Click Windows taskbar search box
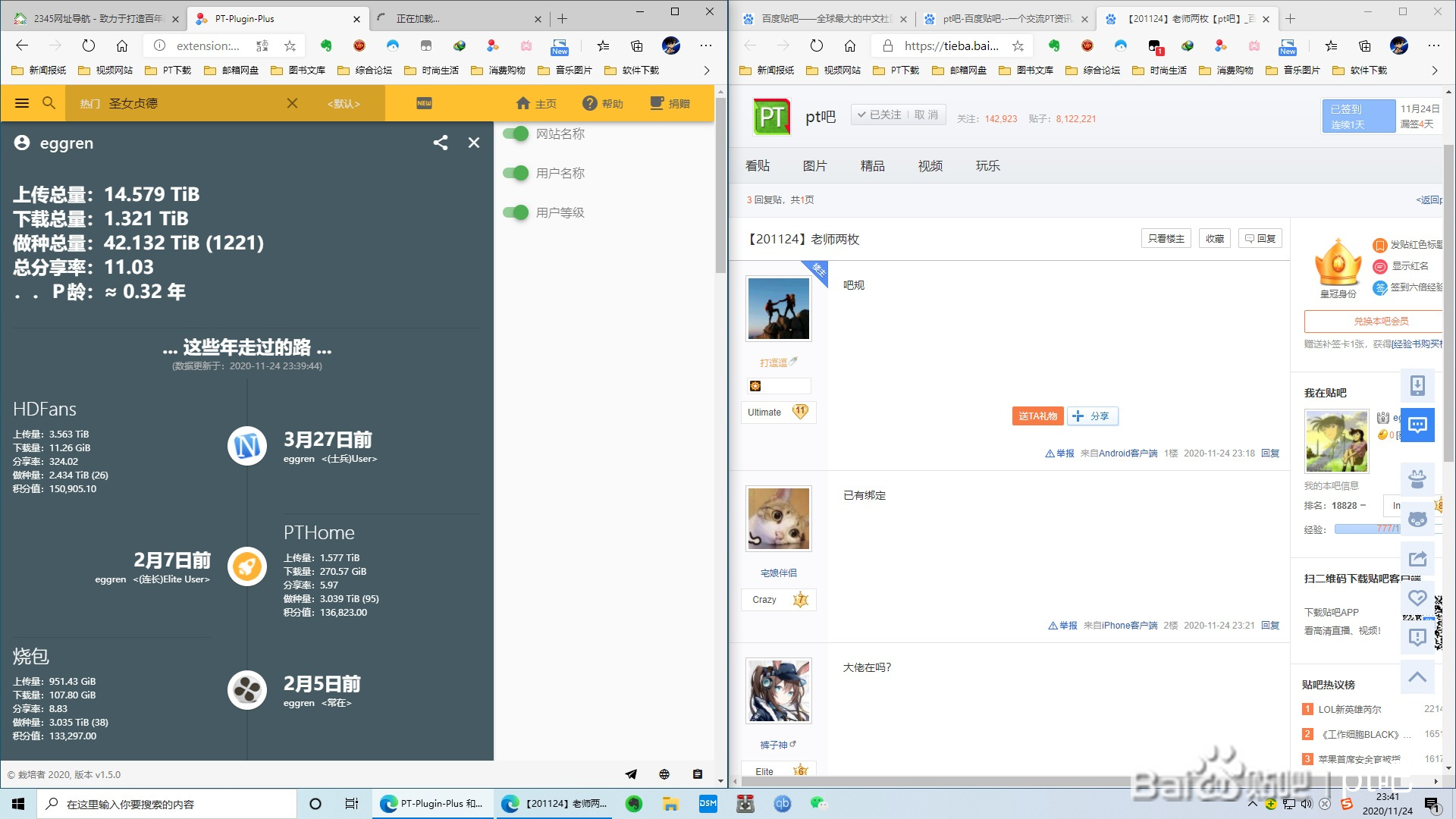 167,804
